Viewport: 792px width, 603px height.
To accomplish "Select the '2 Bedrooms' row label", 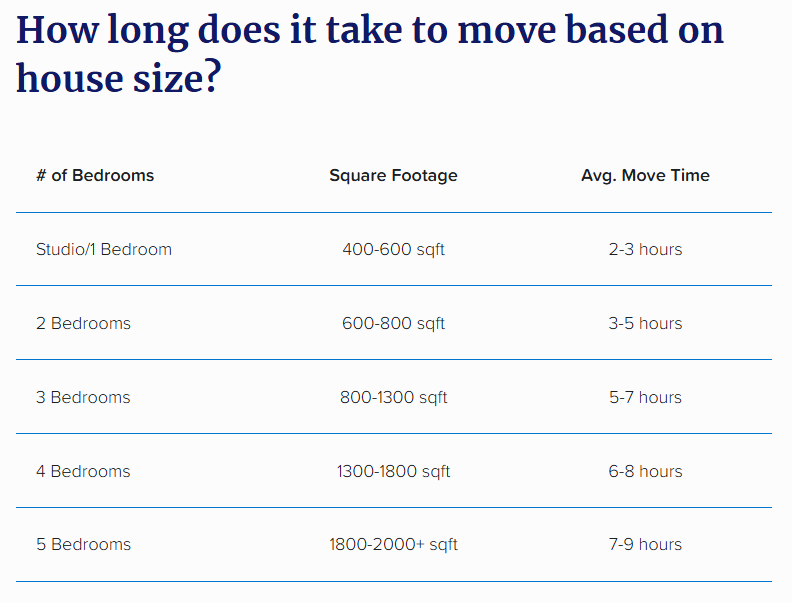I will coord(83,323).
